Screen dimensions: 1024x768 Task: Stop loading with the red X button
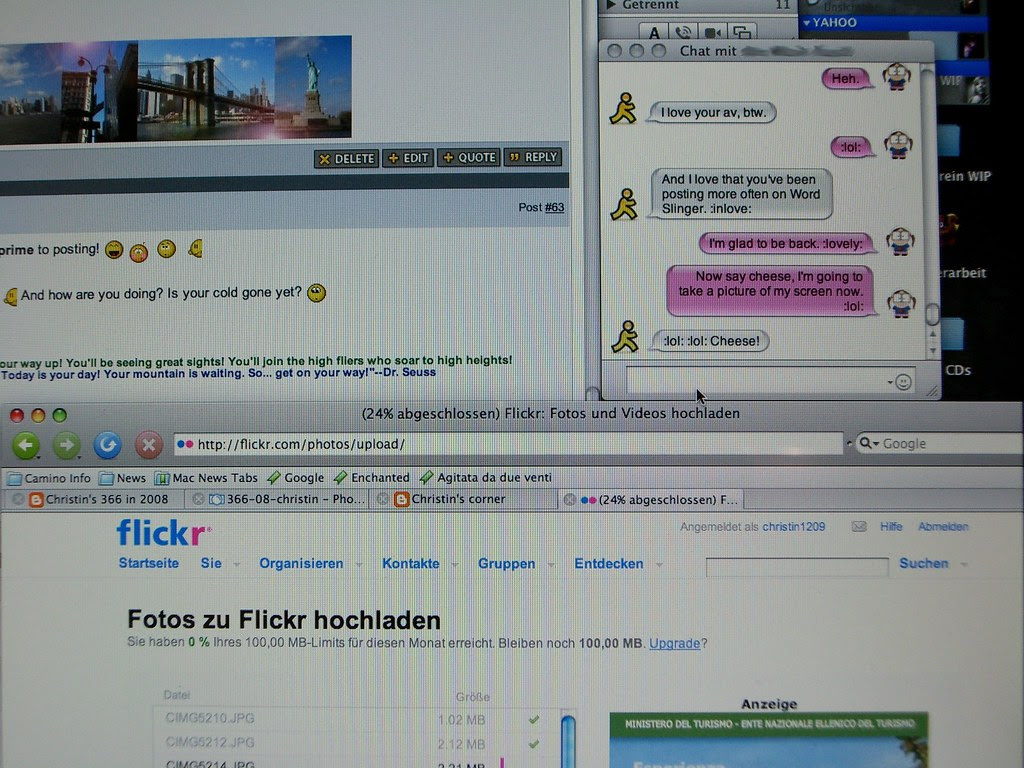[x=148, y=445]
